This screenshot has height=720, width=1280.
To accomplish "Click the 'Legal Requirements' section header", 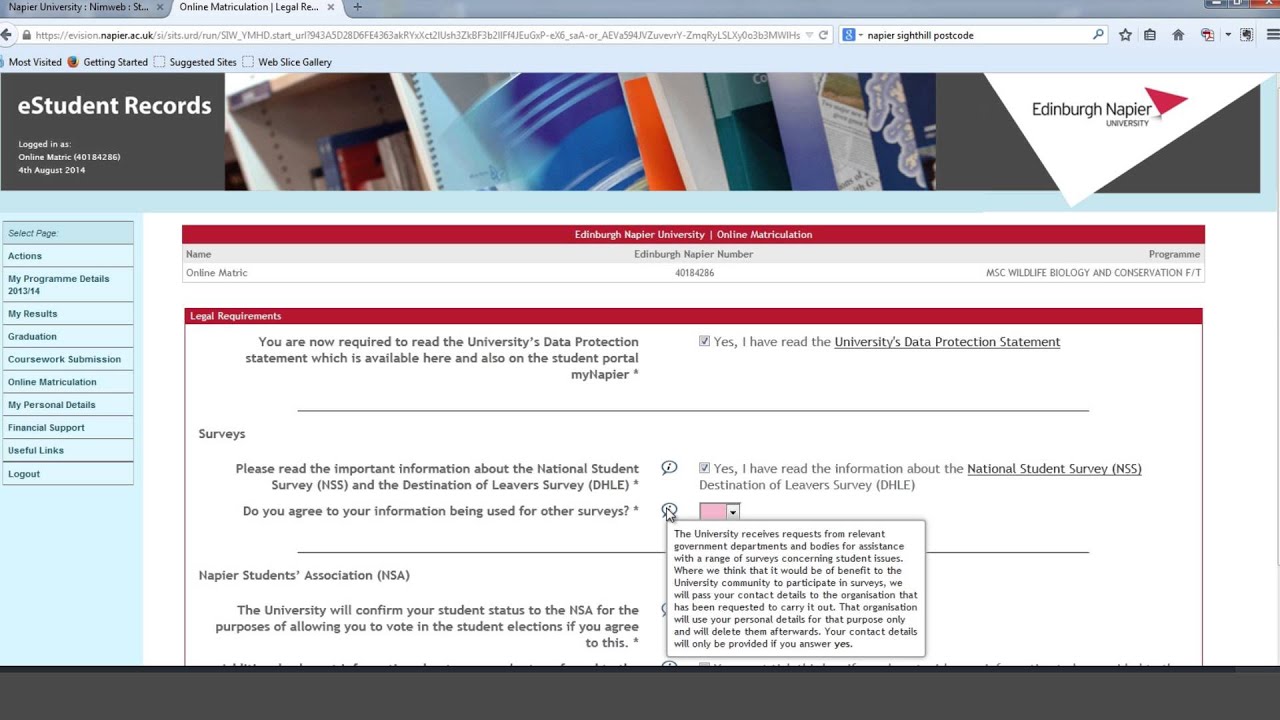I will pos(236,316).
